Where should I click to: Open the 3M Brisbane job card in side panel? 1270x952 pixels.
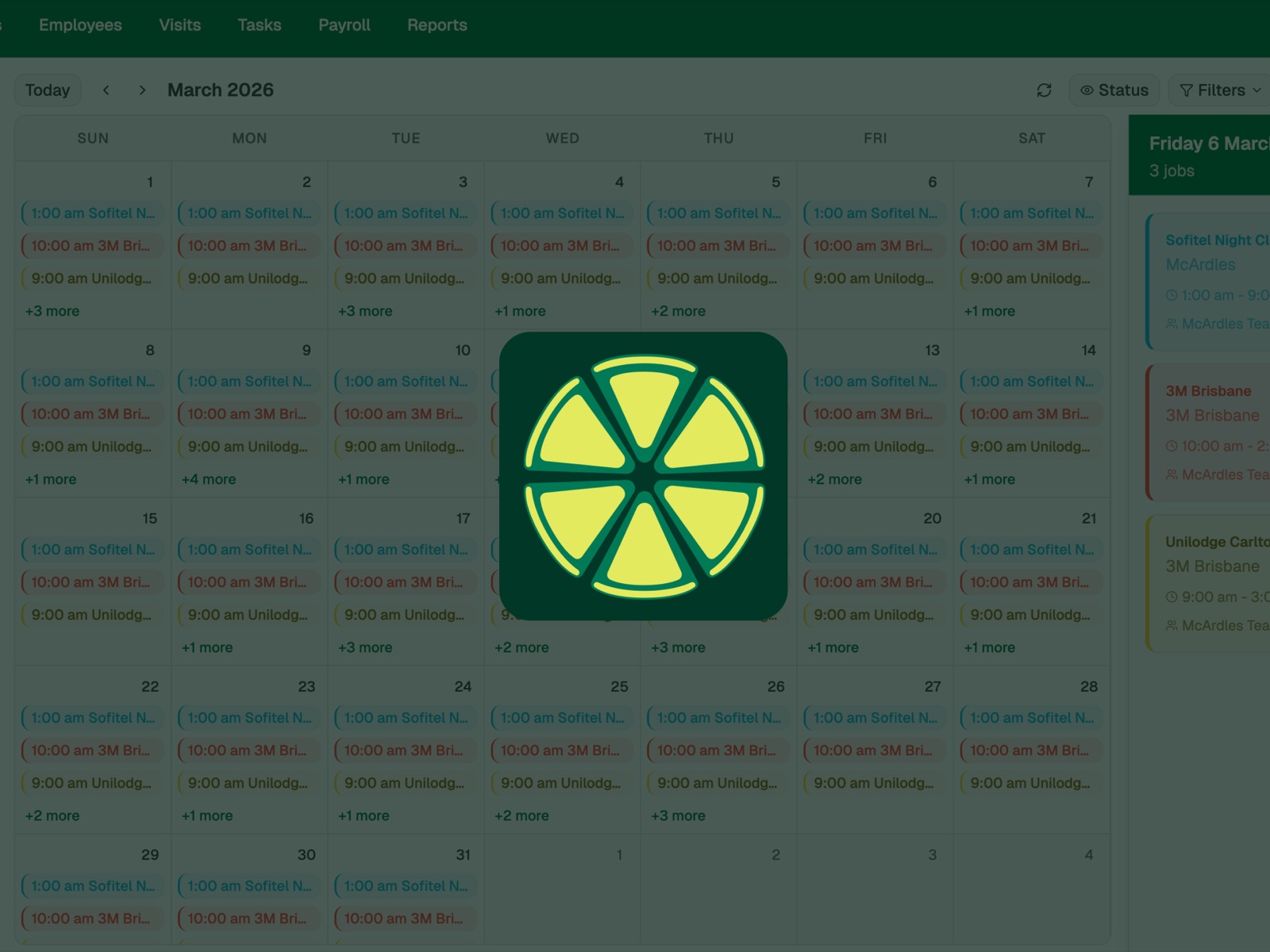[x=1208, y=432]
